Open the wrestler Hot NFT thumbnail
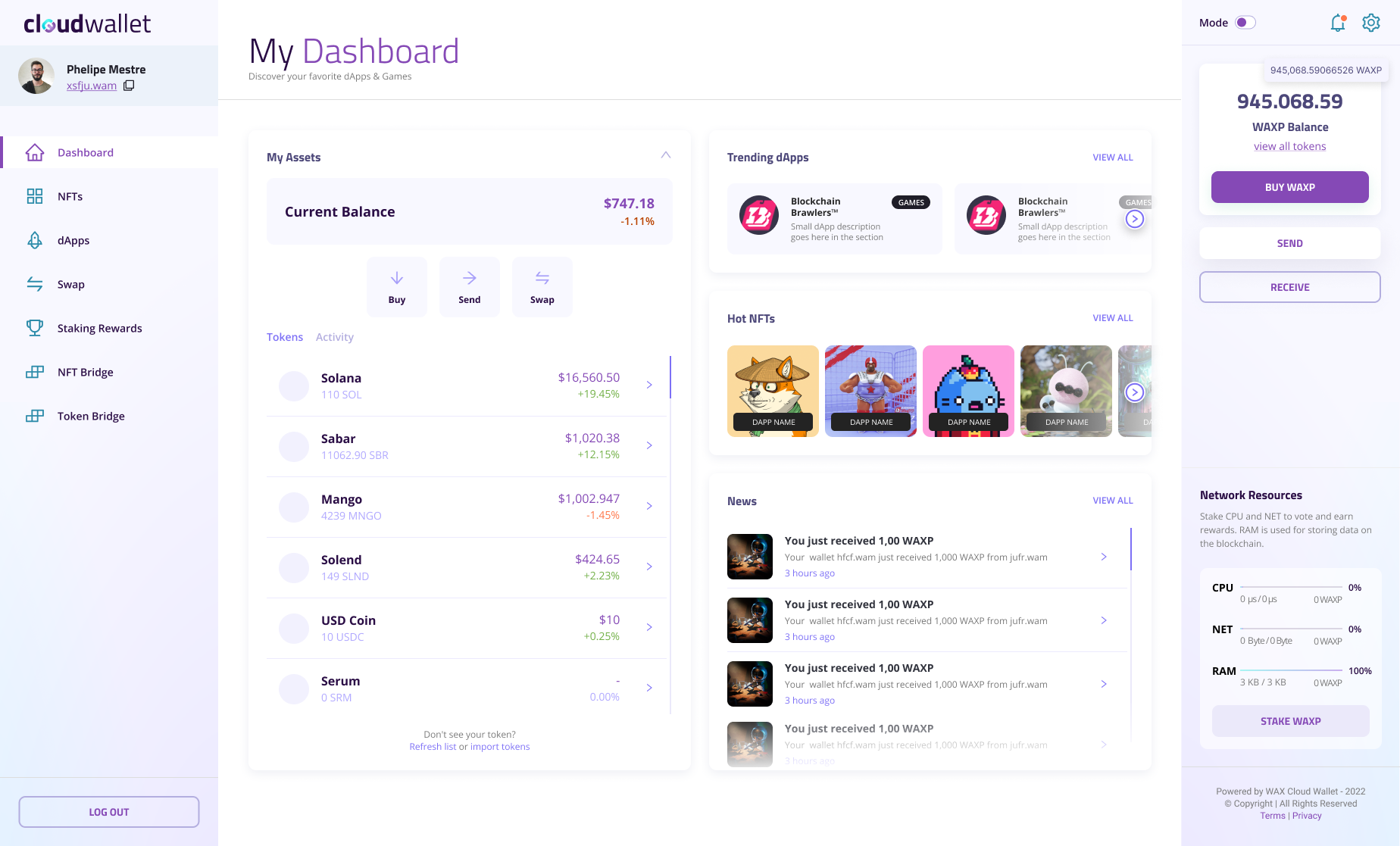The image size is (1400, 846). tap(870, 391)
